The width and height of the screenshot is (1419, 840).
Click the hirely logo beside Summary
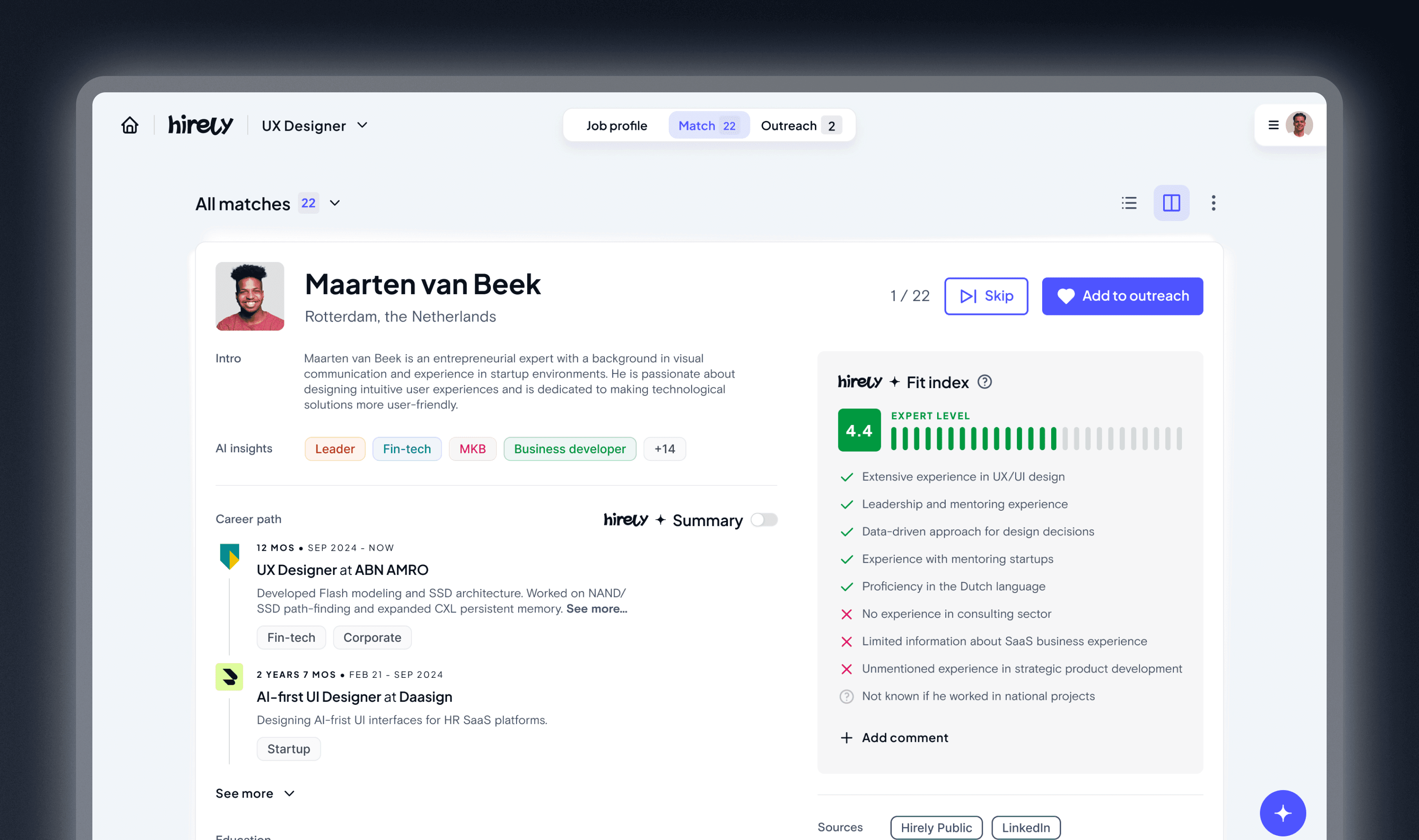pos(626,520)
